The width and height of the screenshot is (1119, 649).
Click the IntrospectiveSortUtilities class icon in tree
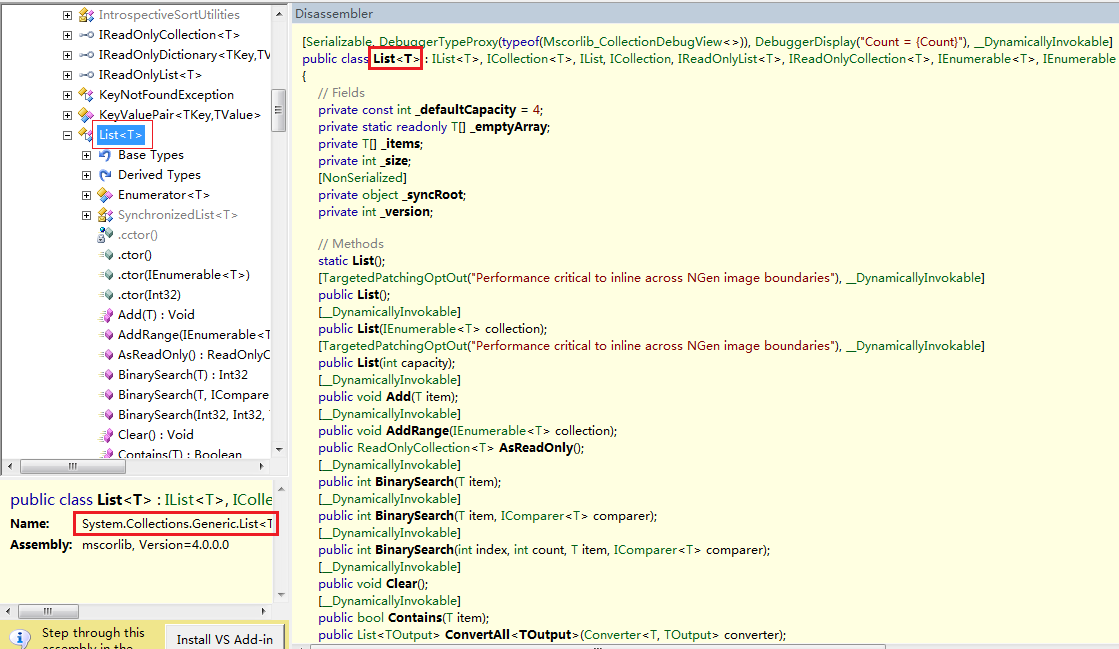pyautogui.click(x=86, y=15)
